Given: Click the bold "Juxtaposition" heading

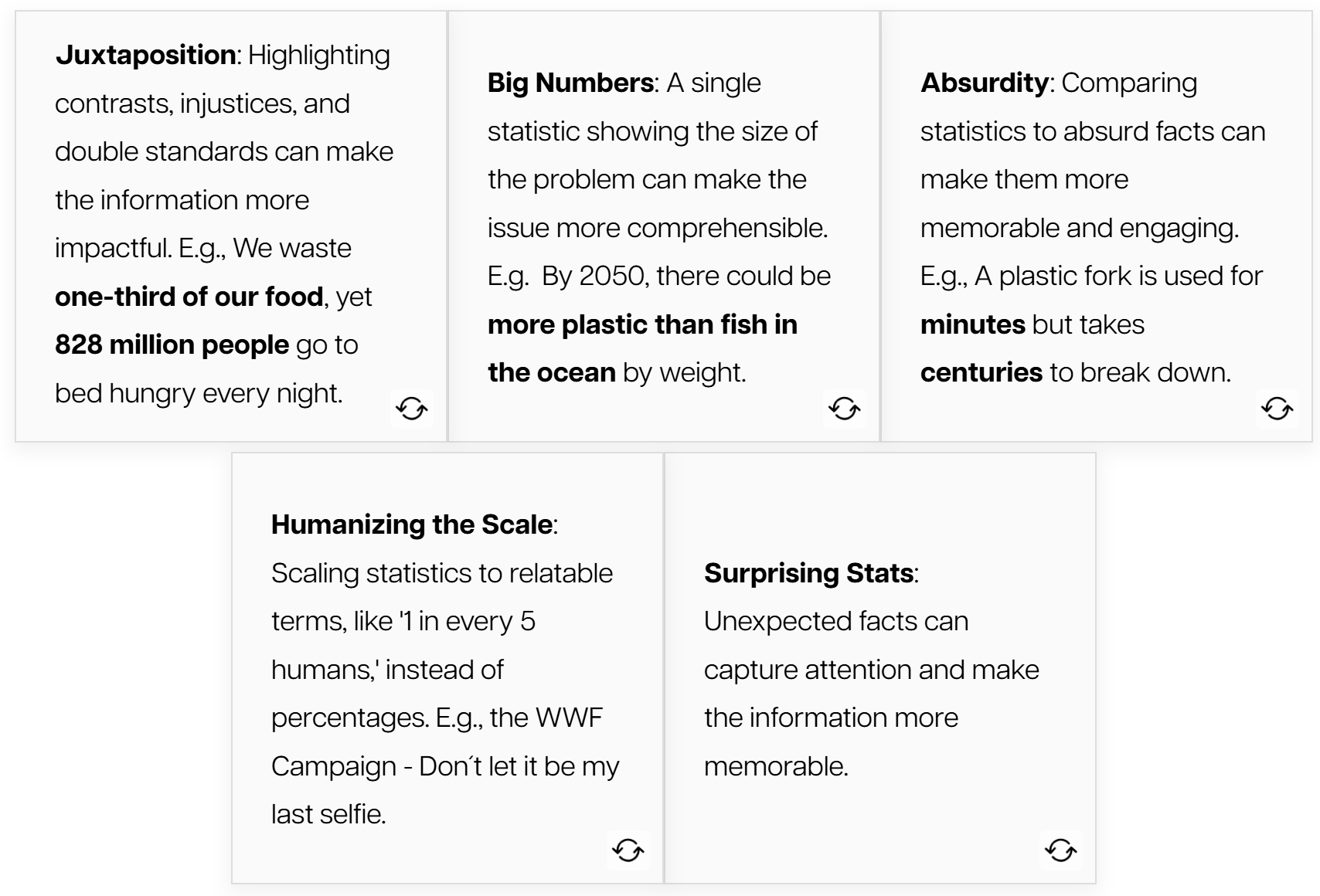Looking at the screenshot, I should click(x=146, y=55).
